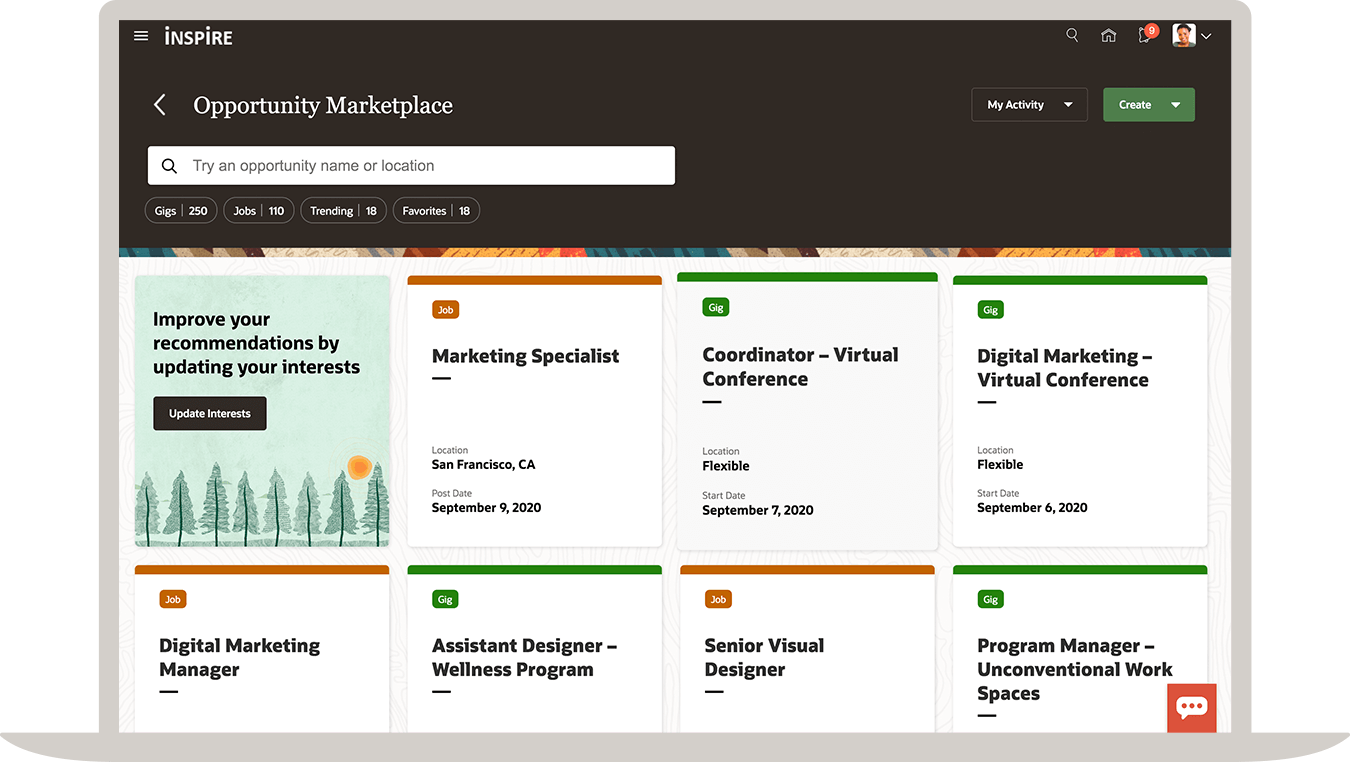Click the INSPIRE logo
This screenshot has height=762, width=1350.
197,36
